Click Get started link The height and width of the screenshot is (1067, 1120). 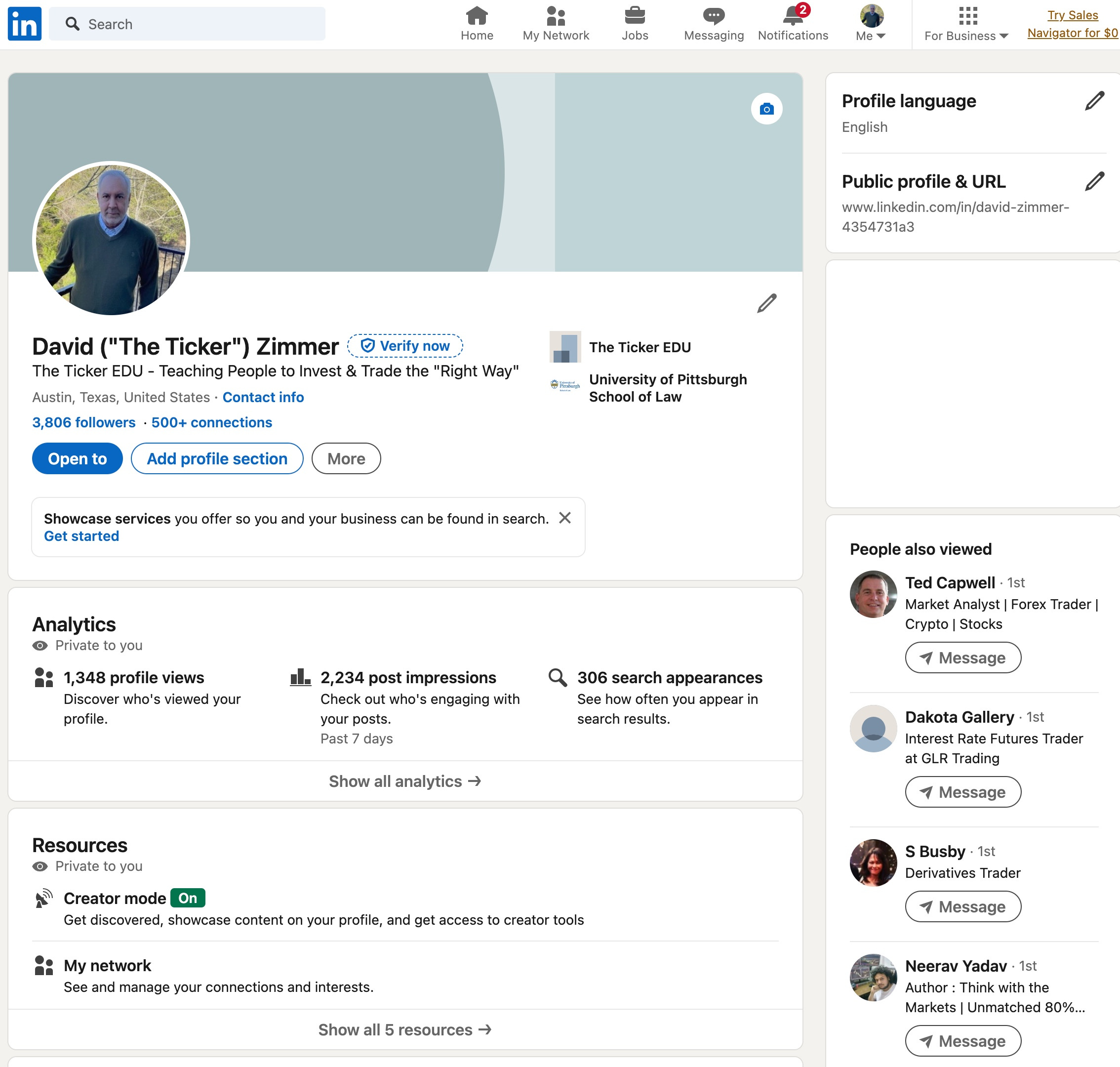point(82,536)
